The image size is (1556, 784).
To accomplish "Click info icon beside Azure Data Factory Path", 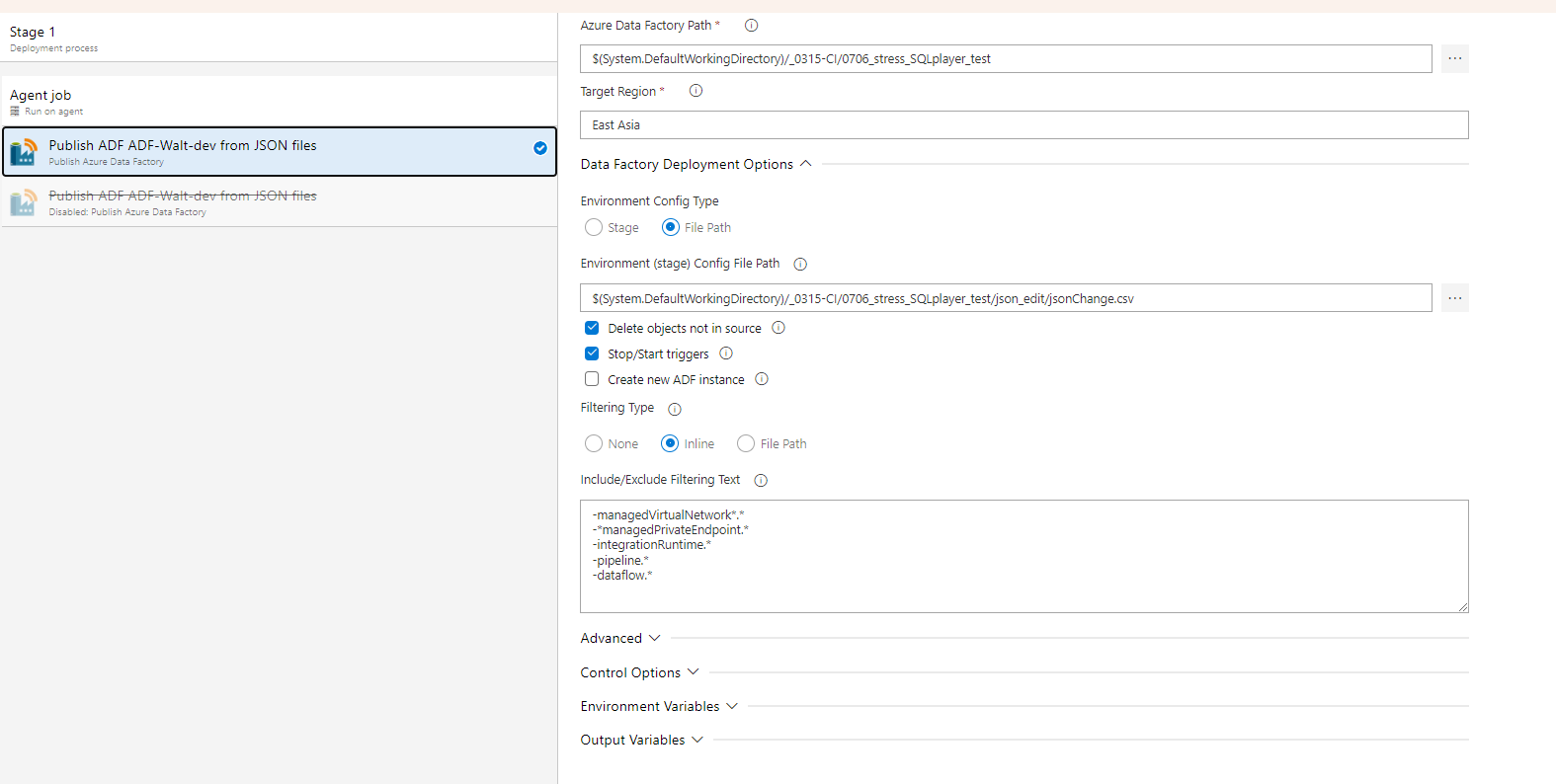I will 751,26.
